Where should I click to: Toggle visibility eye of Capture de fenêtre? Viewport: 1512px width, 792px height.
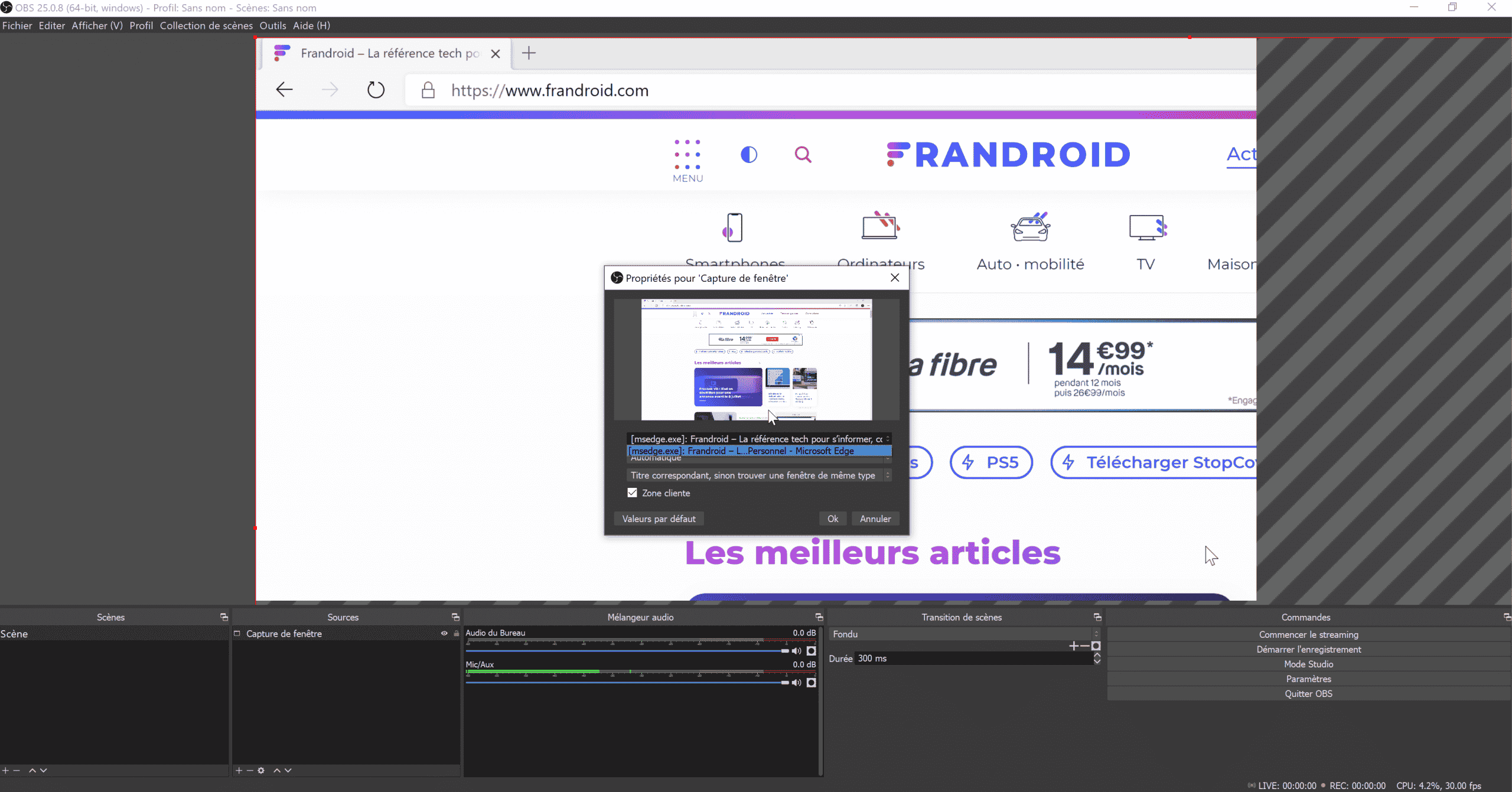(x=444, y=634)
